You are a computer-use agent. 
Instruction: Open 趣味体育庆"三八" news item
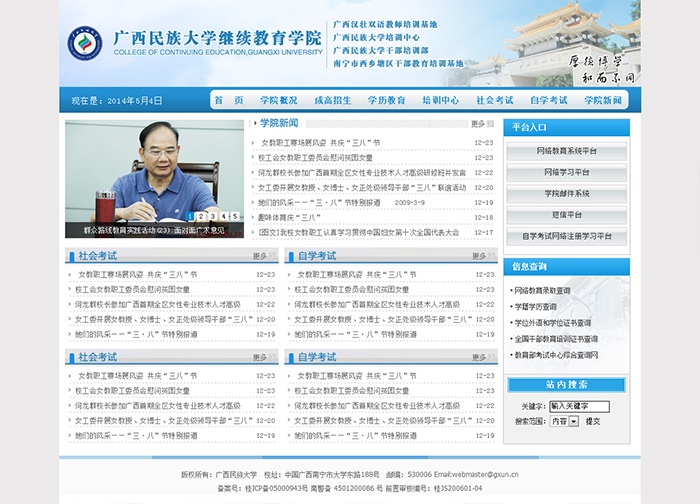[x=289, y=217]
